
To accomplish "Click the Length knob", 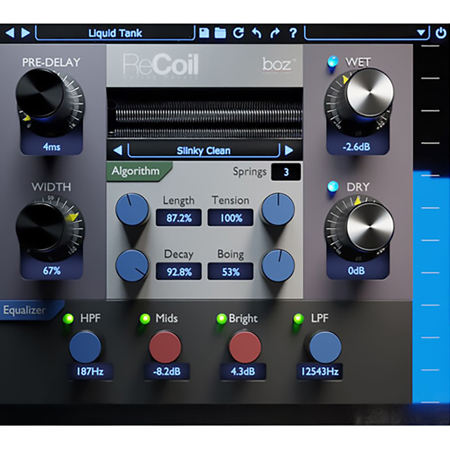I will tap(132, 209).
